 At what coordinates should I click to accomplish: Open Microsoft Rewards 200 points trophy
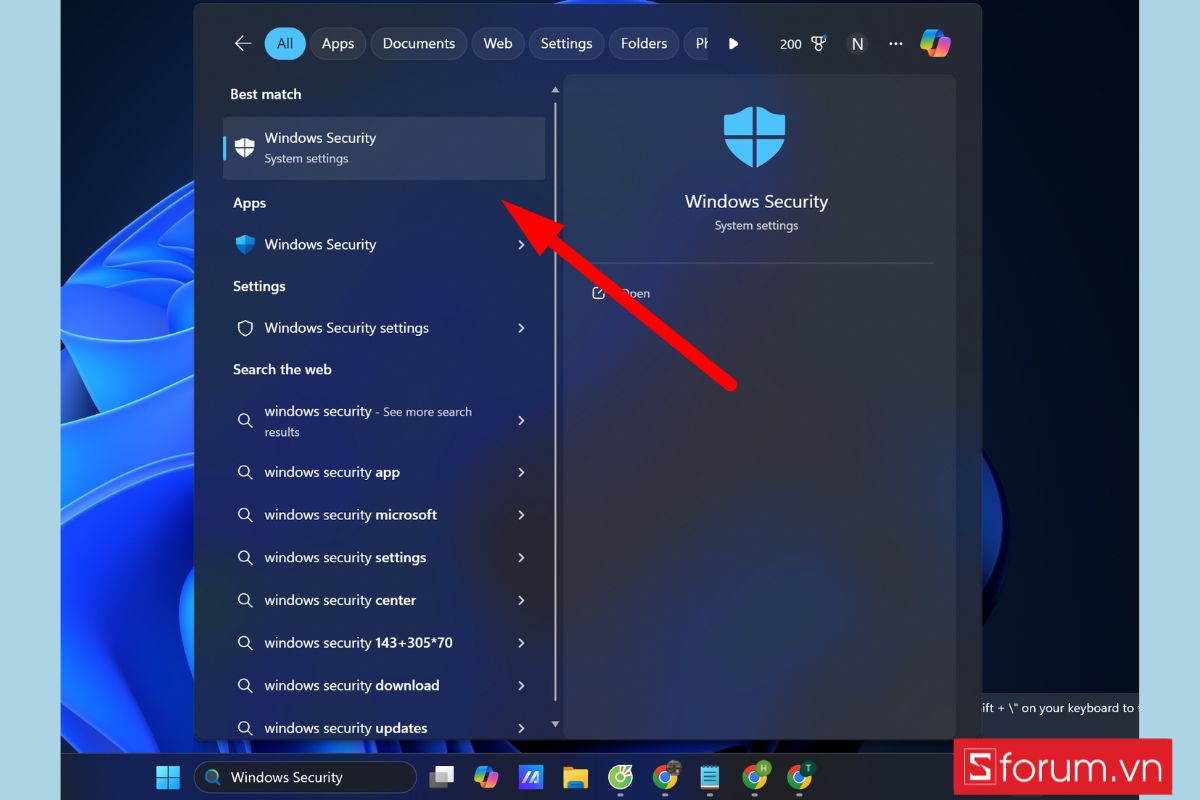(x=803, y=43)
